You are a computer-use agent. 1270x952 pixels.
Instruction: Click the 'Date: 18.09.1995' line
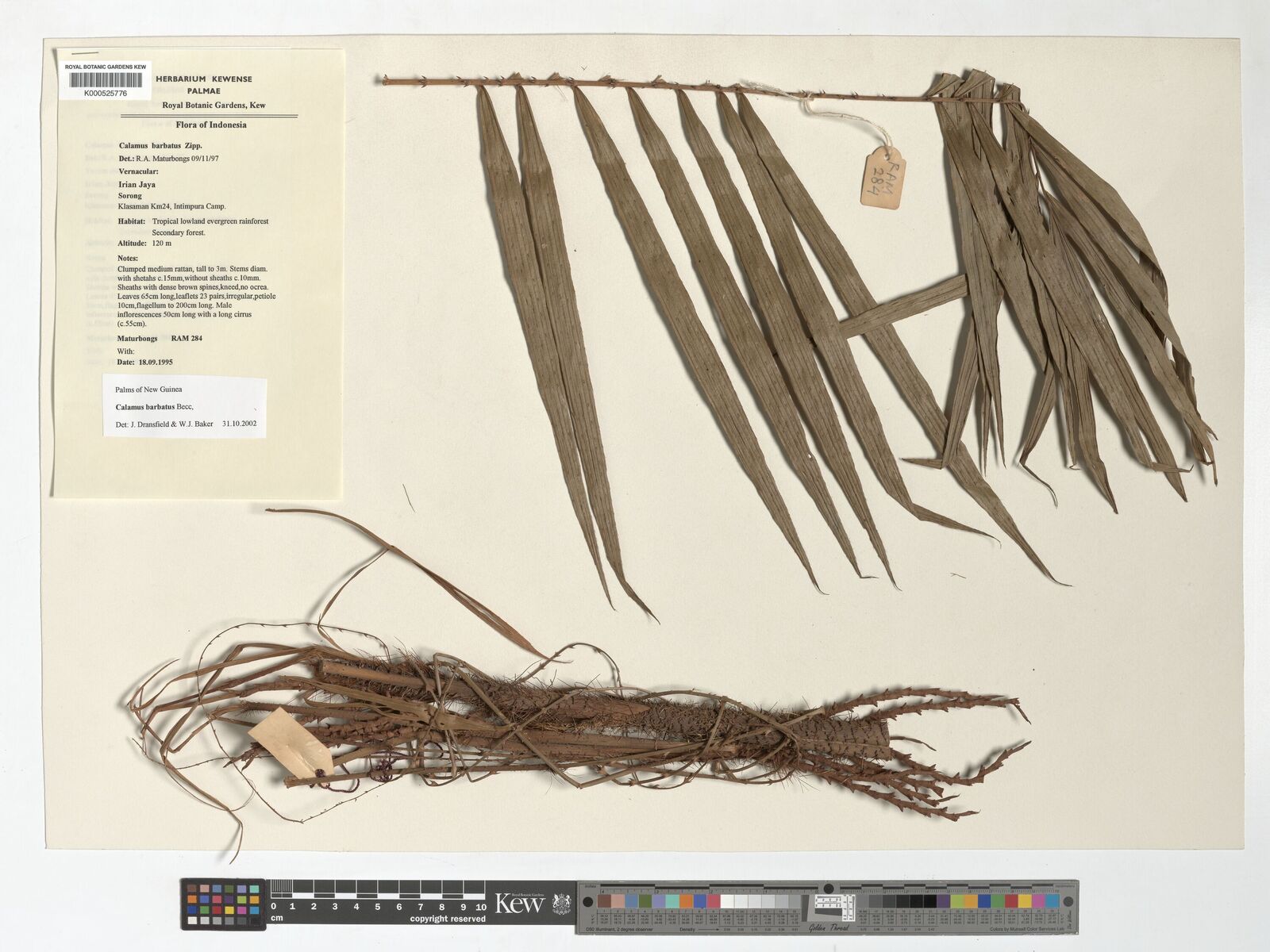pyautogui.click(x=144, y=362)
